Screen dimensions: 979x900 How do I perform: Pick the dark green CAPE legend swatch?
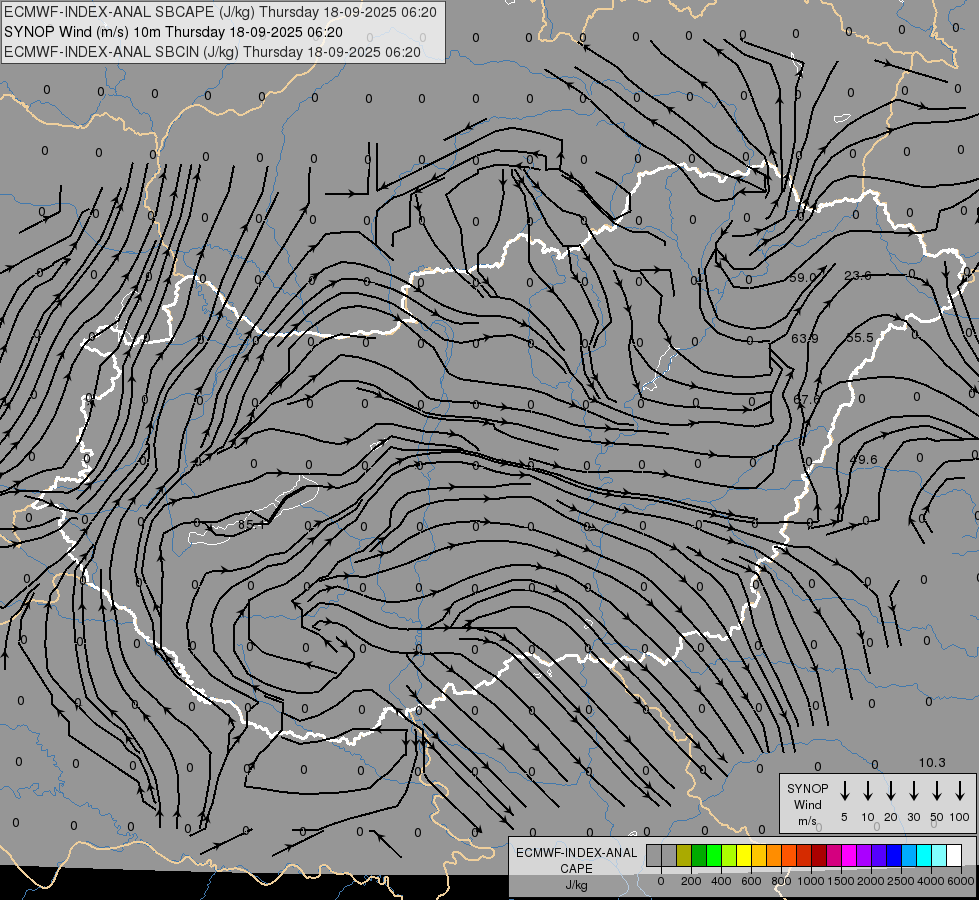(x=699, y=855)
